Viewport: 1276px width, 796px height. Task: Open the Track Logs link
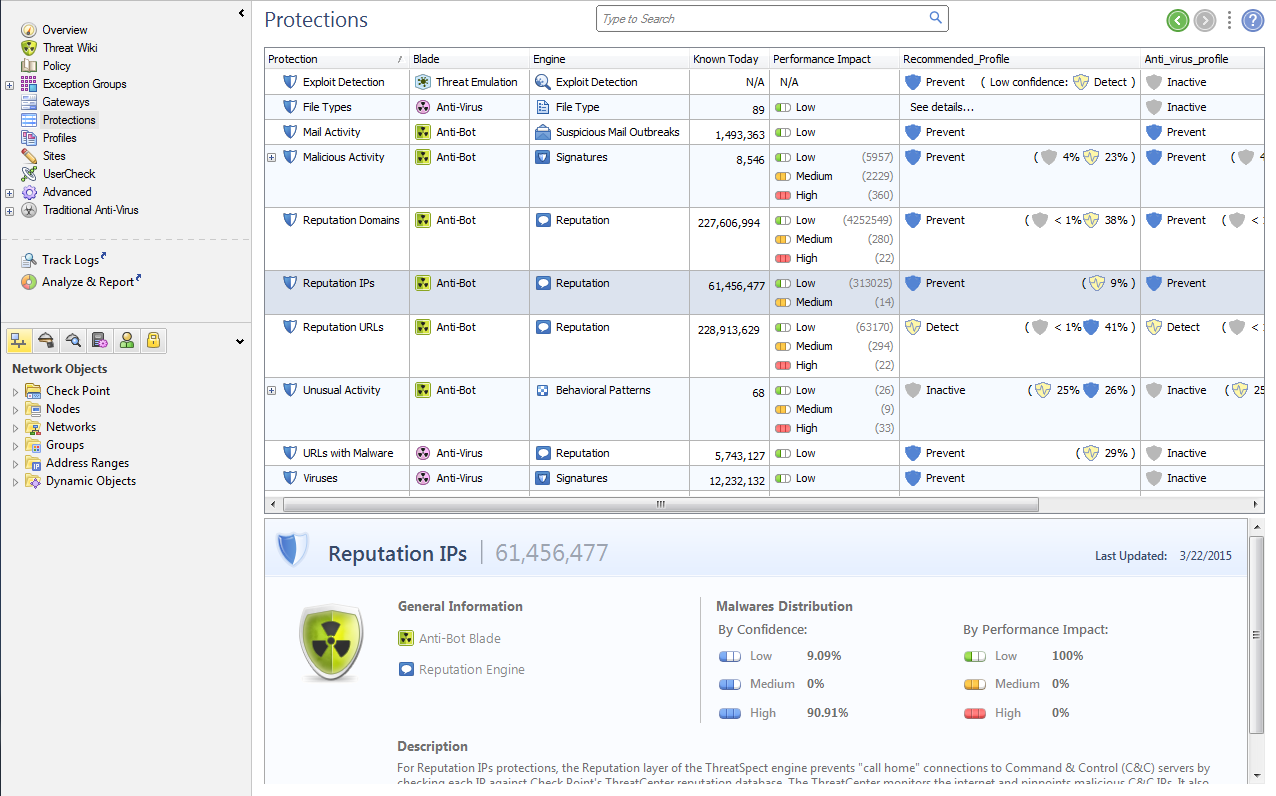(71, 260)
